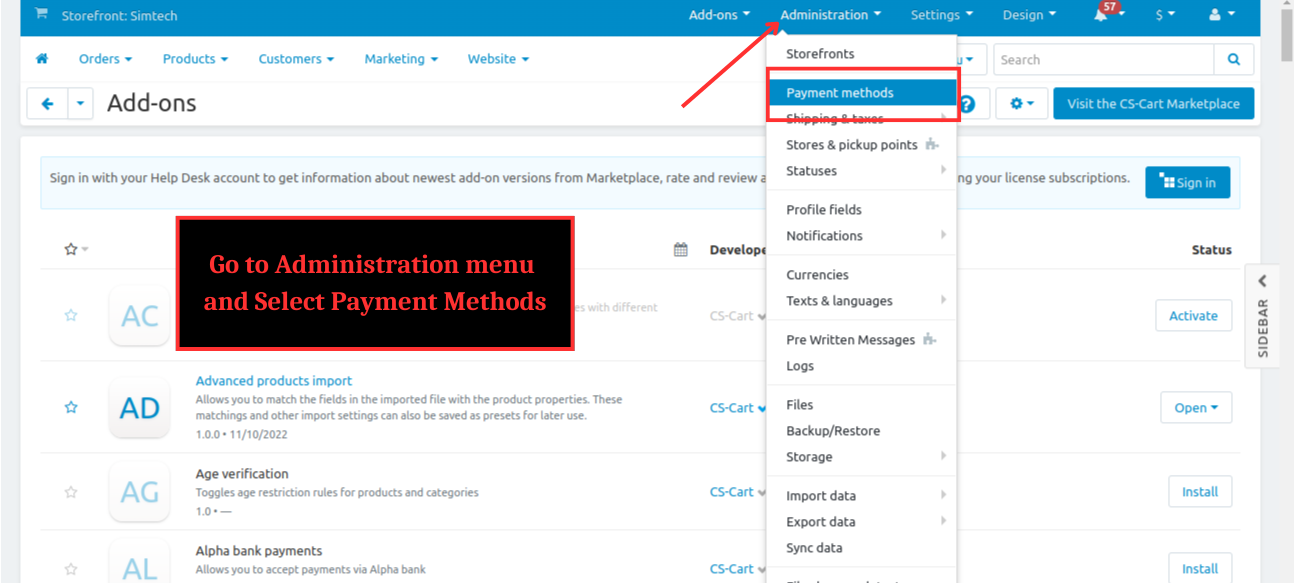This screenshot has height=583, width=1296.
Task: Click inside the Search field
Action: [x=1100, y=59]
